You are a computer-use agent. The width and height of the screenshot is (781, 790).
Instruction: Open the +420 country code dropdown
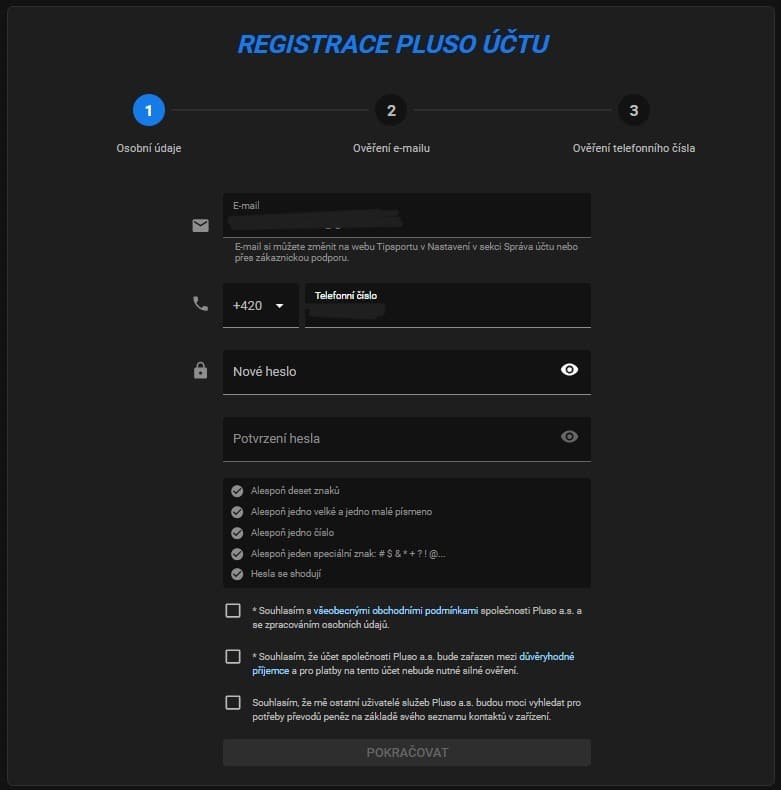pos(261,305)
